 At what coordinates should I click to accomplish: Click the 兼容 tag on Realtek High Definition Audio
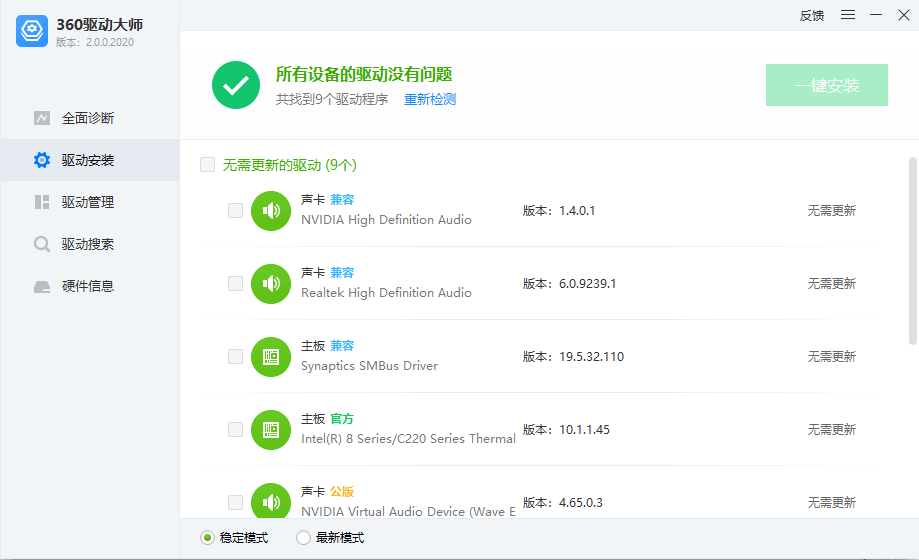(342, 273)
